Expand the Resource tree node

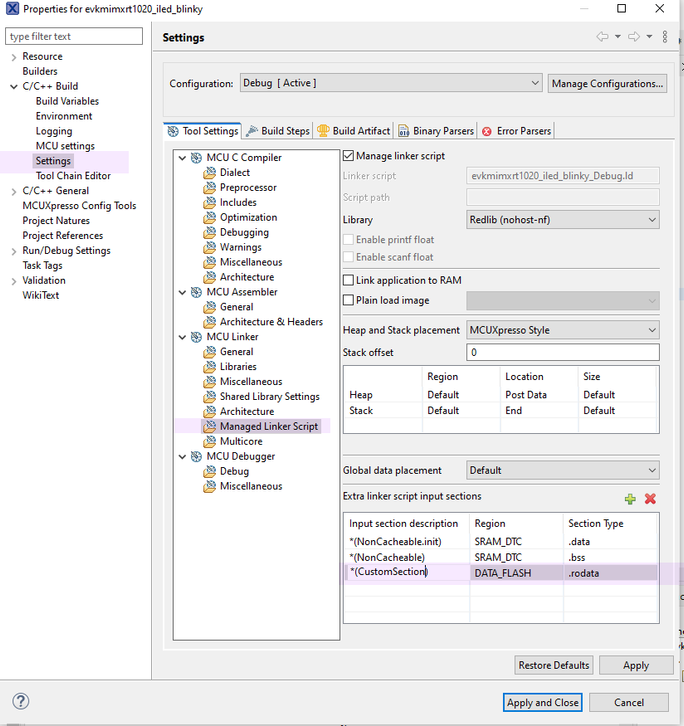pos(14,57)
